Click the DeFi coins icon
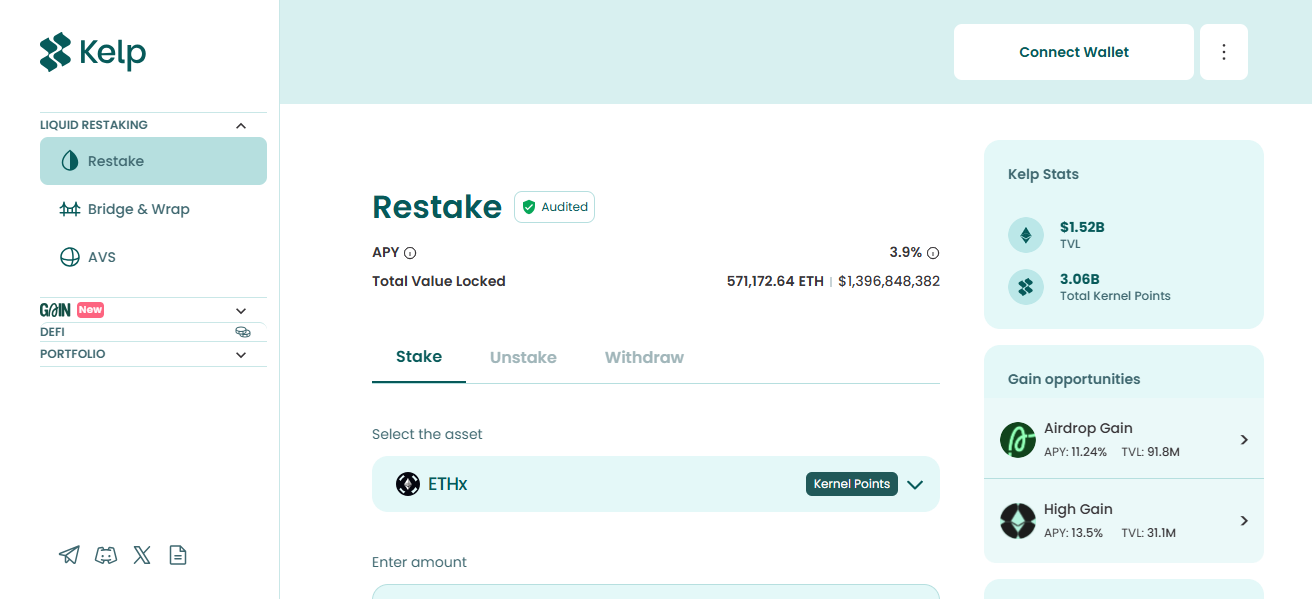This screenshot has height=599, width=1312. pyautogui.click(x=242, y=332)
